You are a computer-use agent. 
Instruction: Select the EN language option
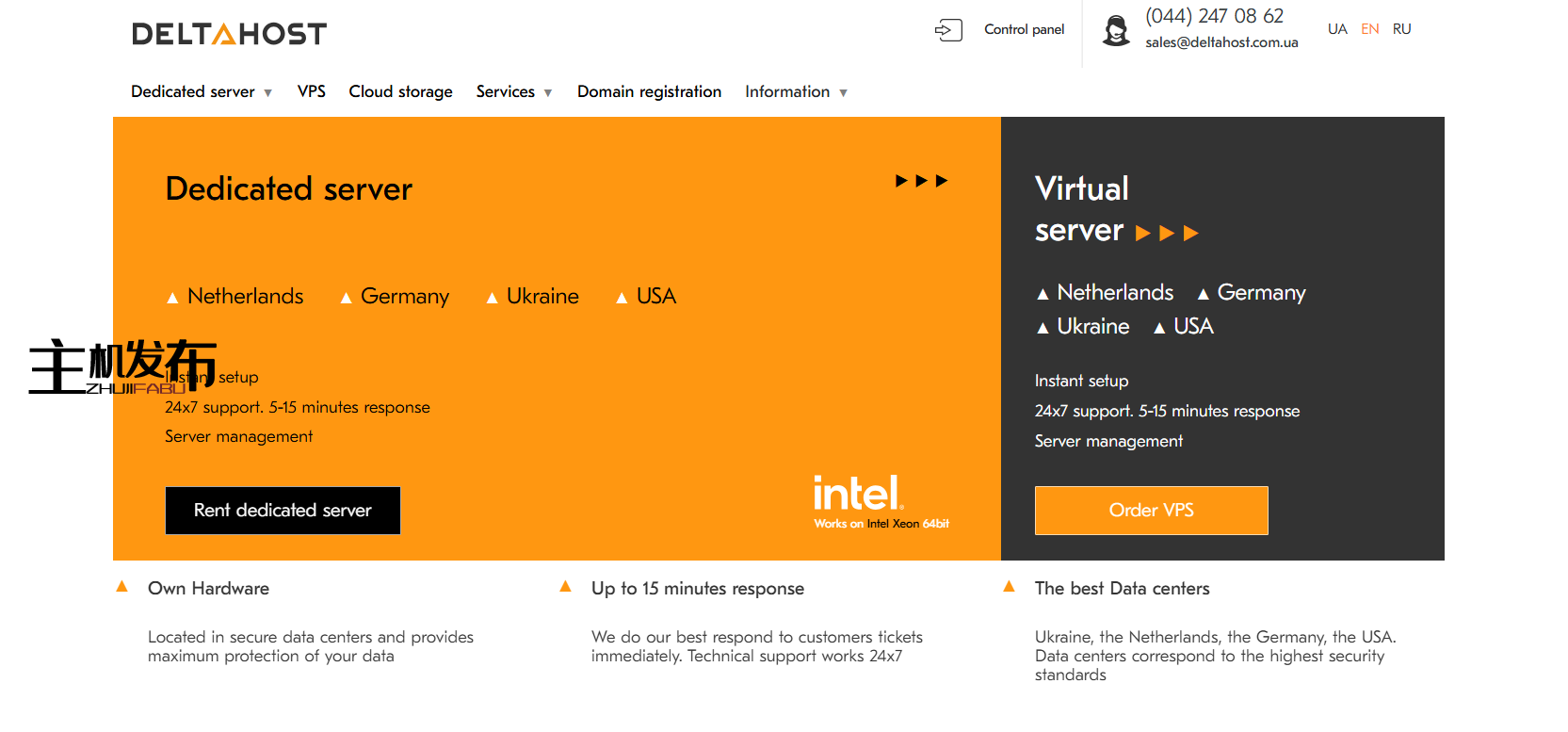click(1369, 29)
